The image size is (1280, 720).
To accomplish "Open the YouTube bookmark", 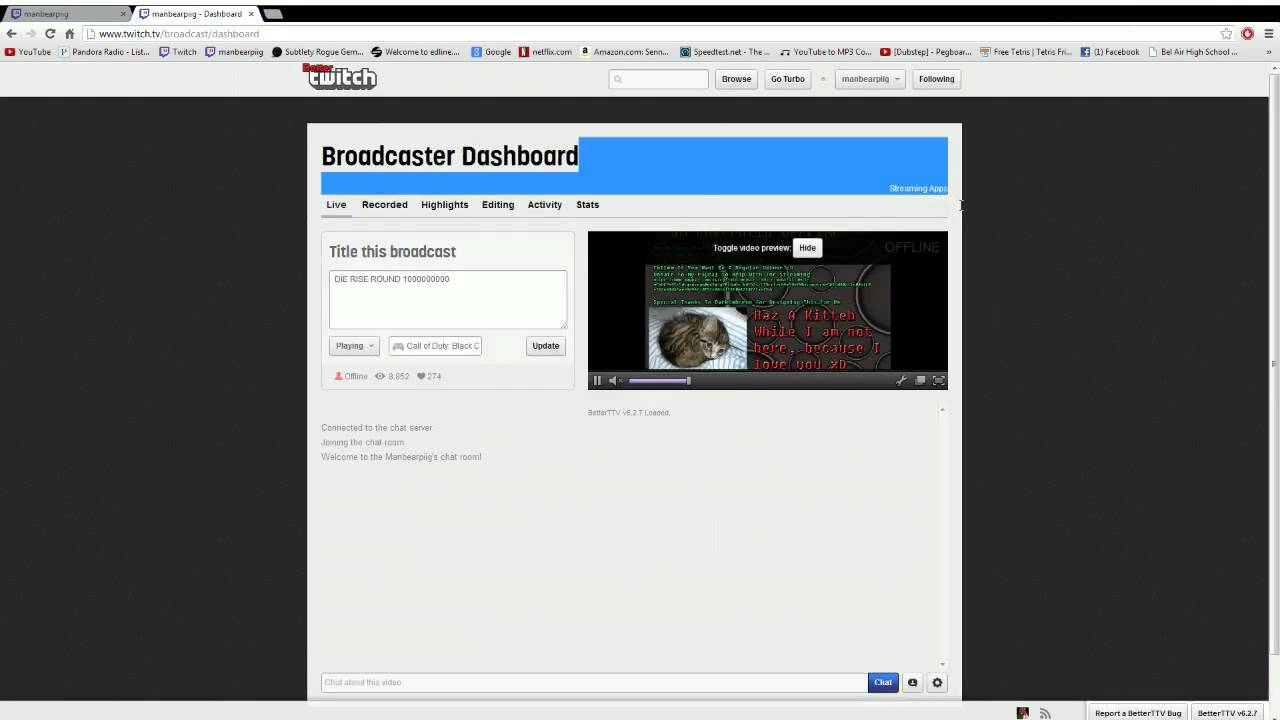I will coord(28,52).
